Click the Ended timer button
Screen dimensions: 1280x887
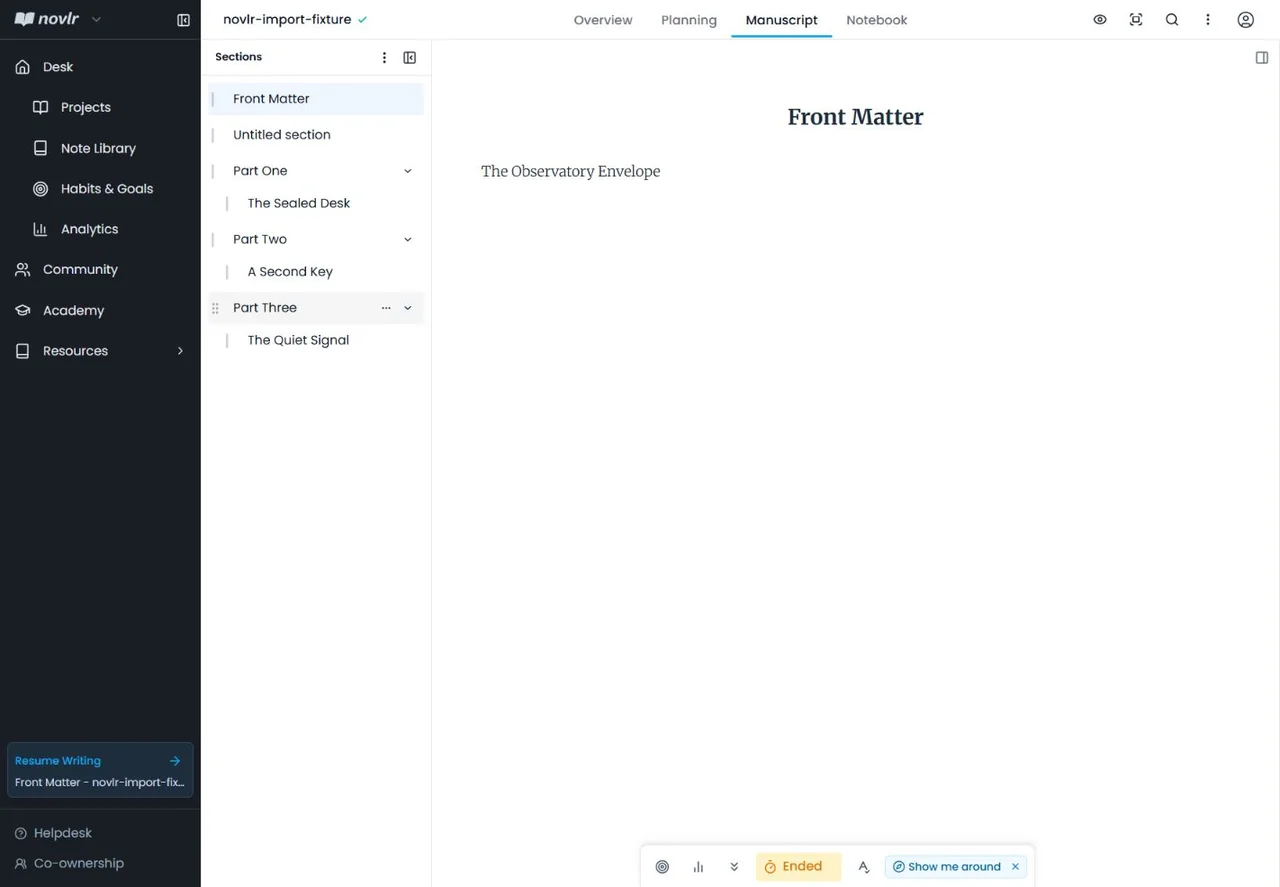pyautogui.click(x=798, y=867)
